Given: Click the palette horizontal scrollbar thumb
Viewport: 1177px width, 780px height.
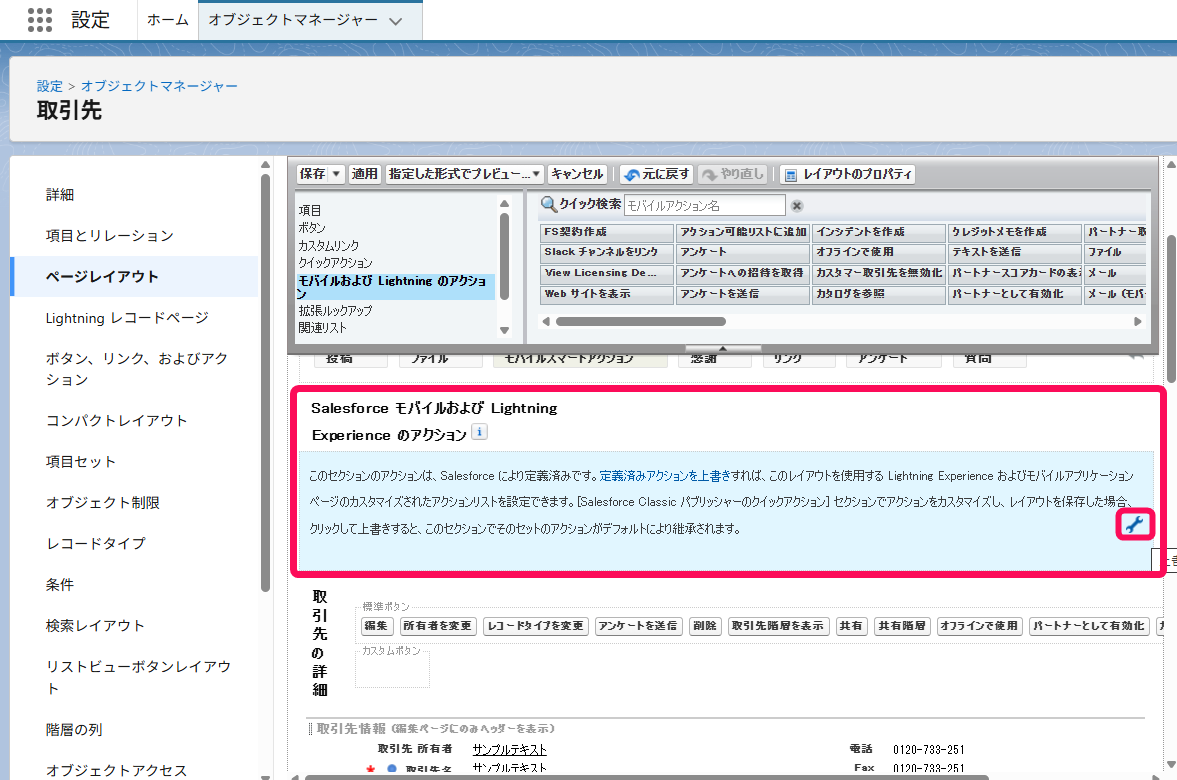Looking at the screenshot, I should pyautogui.click(x=641, y=321).
